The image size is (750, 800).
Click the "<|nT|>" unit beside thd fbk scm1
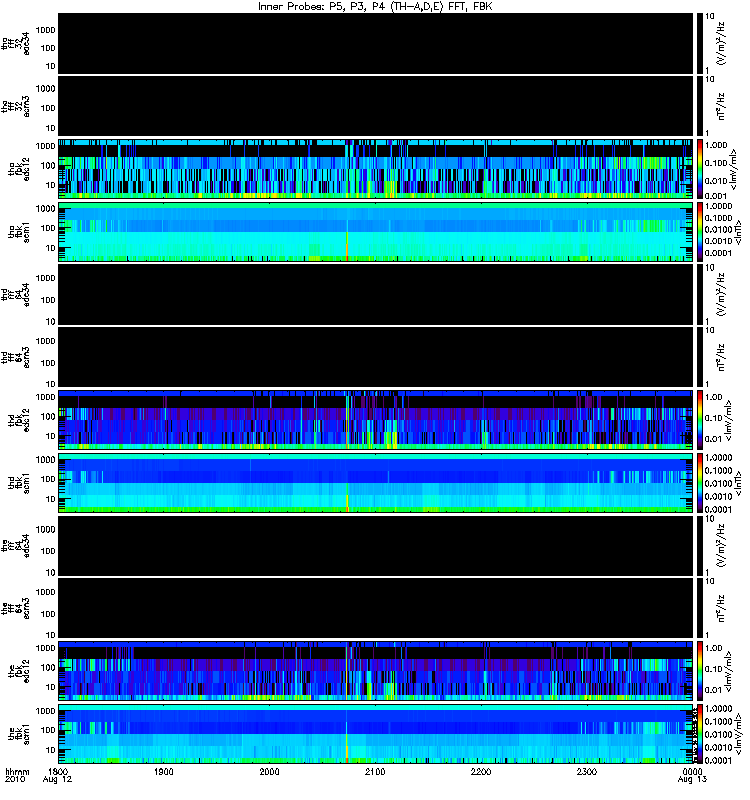[738, 483]
